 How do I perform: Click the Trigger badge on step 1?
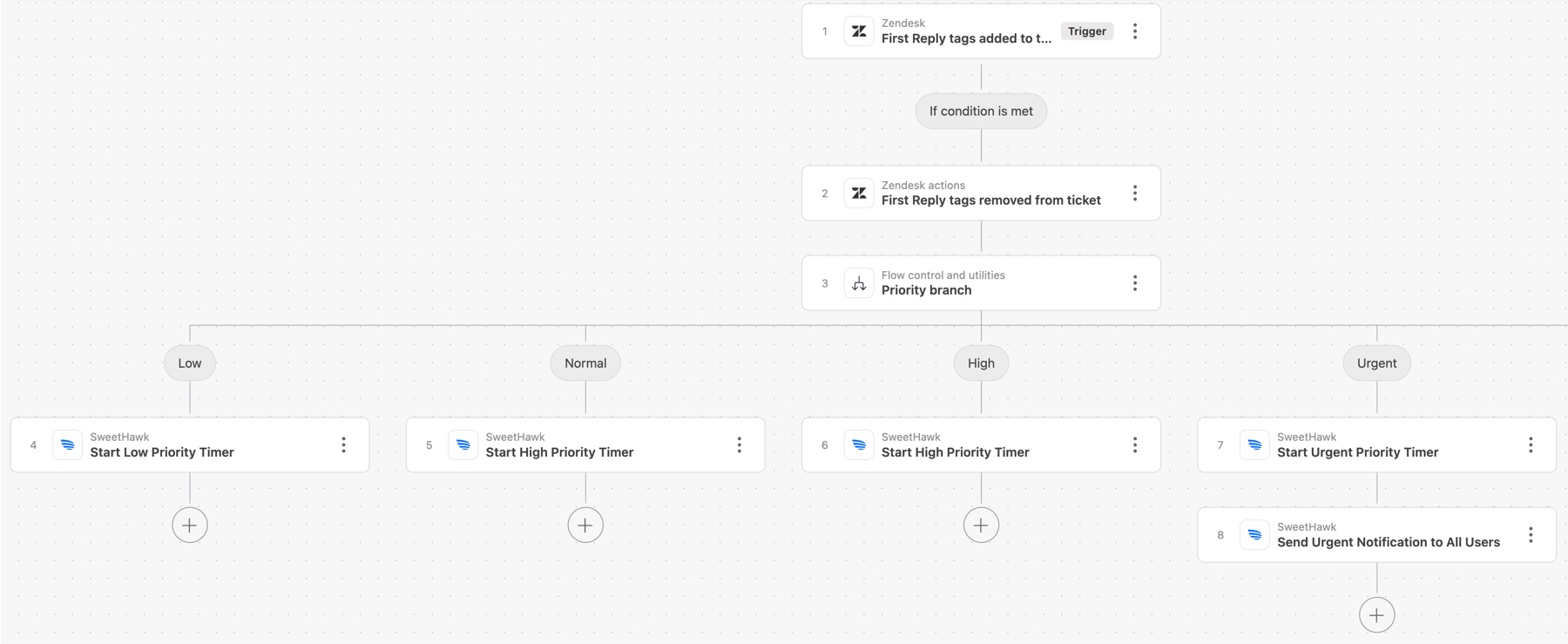pos(1087,31)
